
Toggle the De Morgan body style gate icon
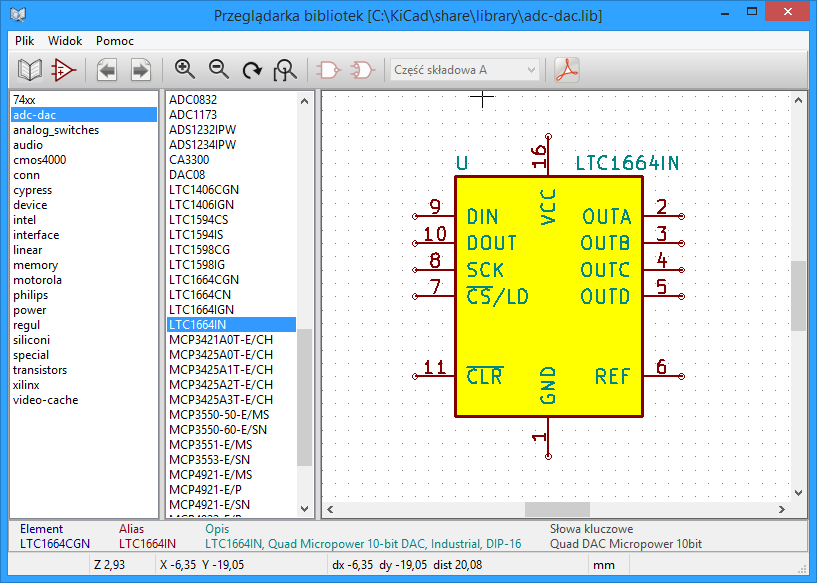[362, 70]
